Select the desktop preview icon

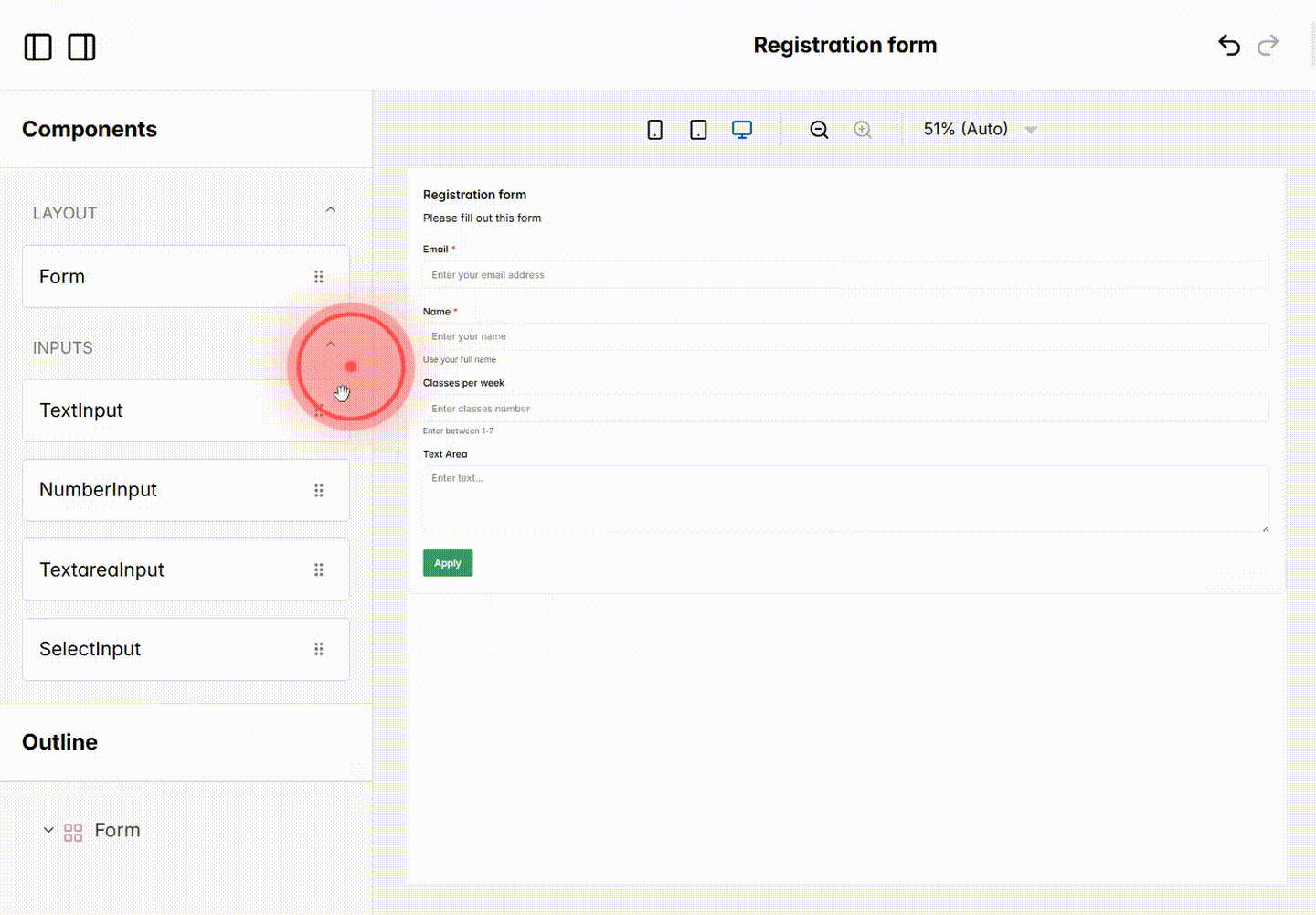(742, 129)
